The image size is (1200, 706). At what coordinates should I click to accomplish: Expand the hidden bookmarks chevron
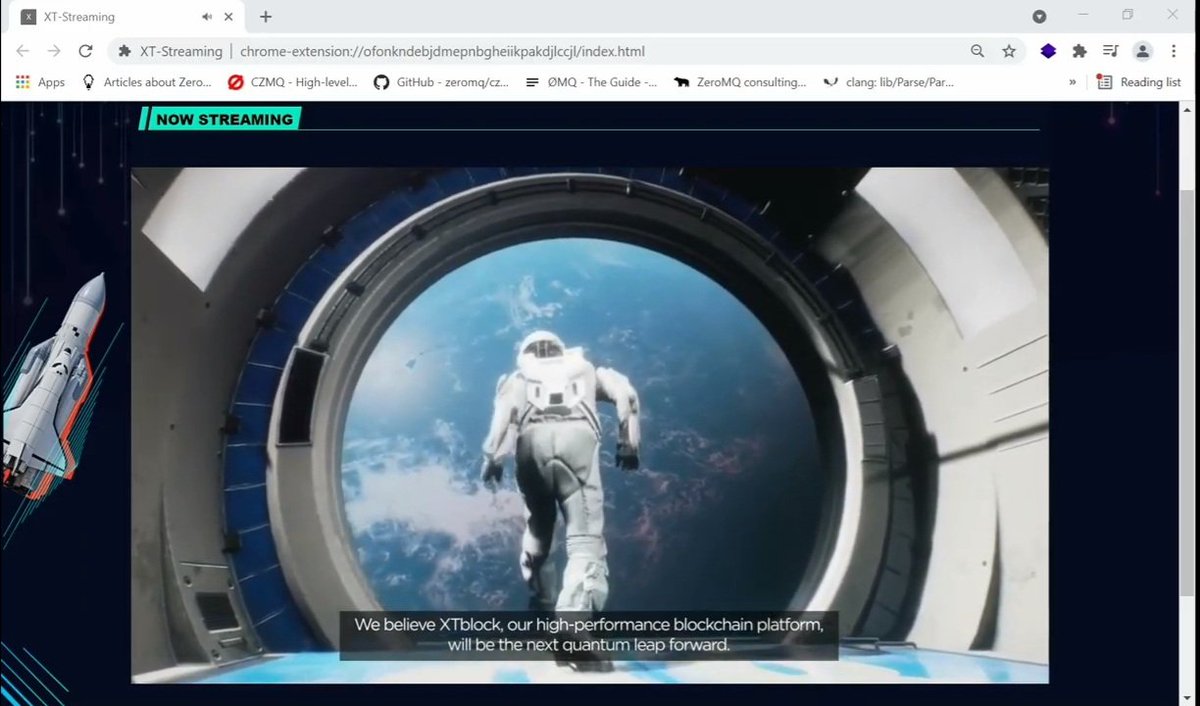pyautogui.click(x=1073, y=82)
